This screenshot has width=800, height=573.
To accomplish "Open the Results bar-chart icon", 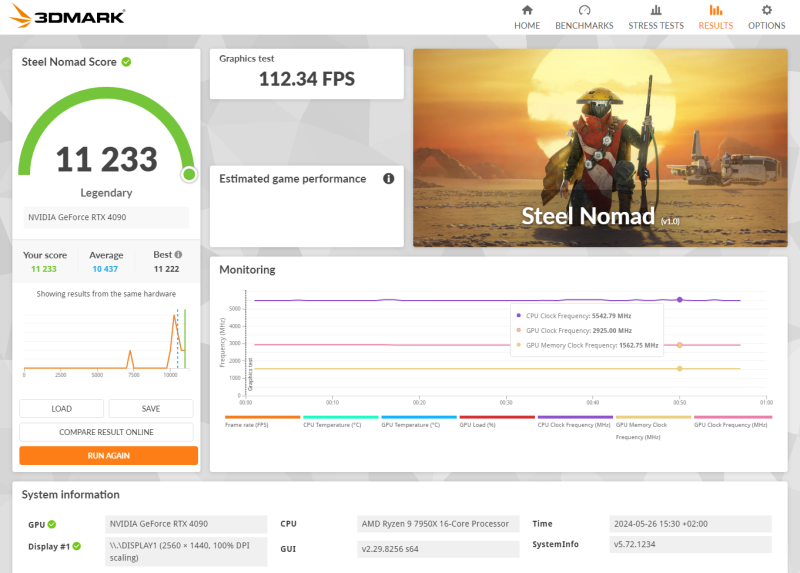I will 716,10.
